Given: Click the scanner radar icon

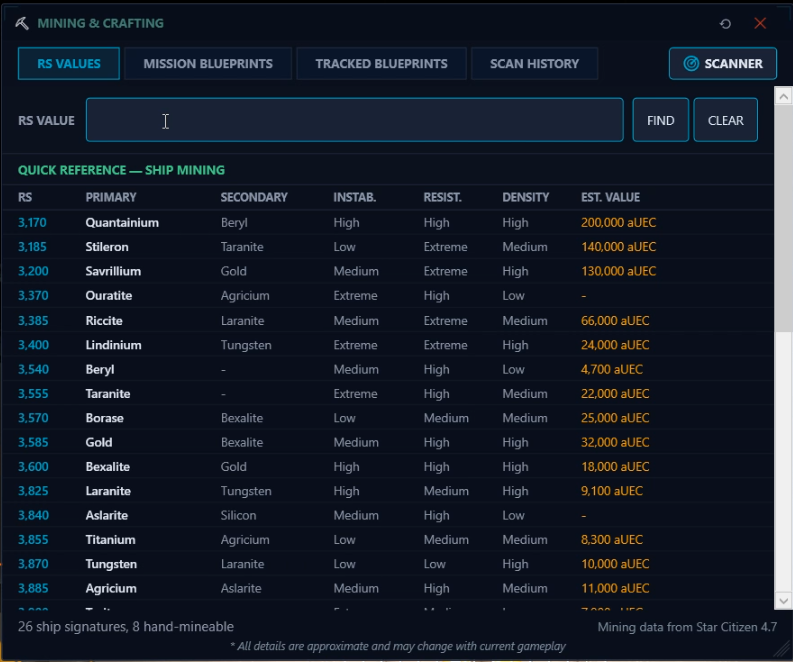Looking at the screenshot, I should click(x=691, y=64).
